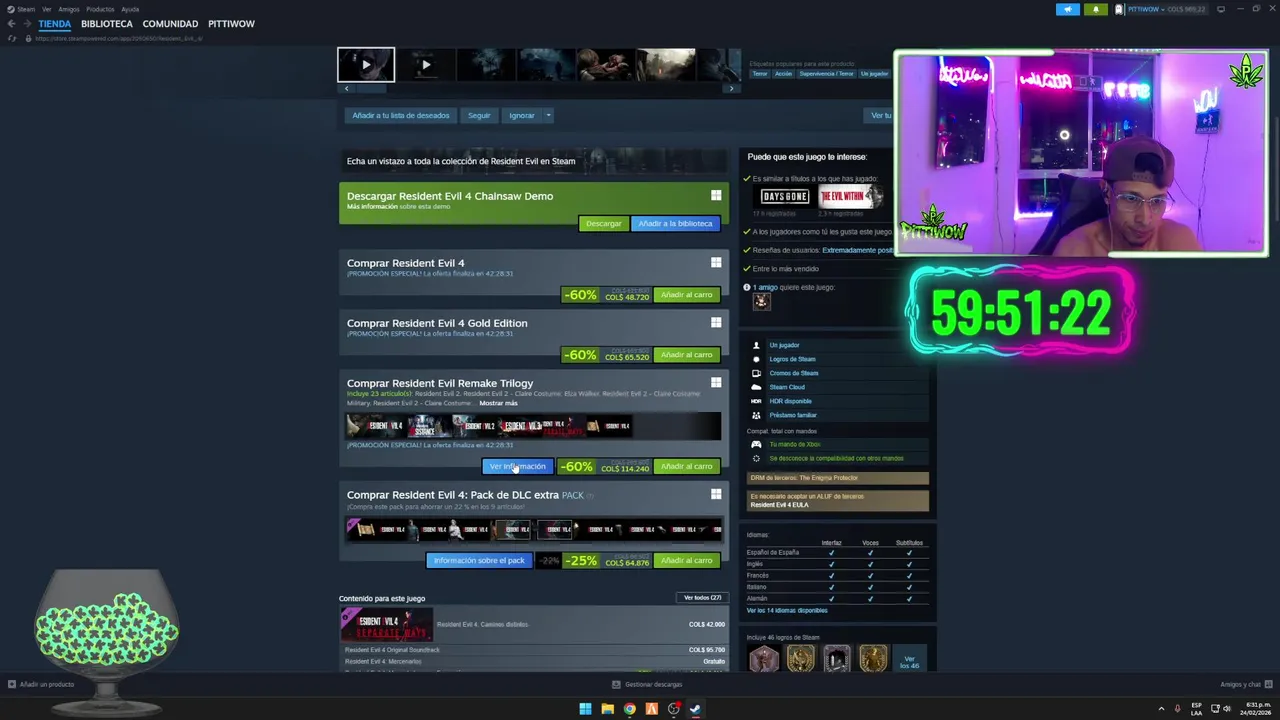Click the Seguir button

tap(479, 115)
